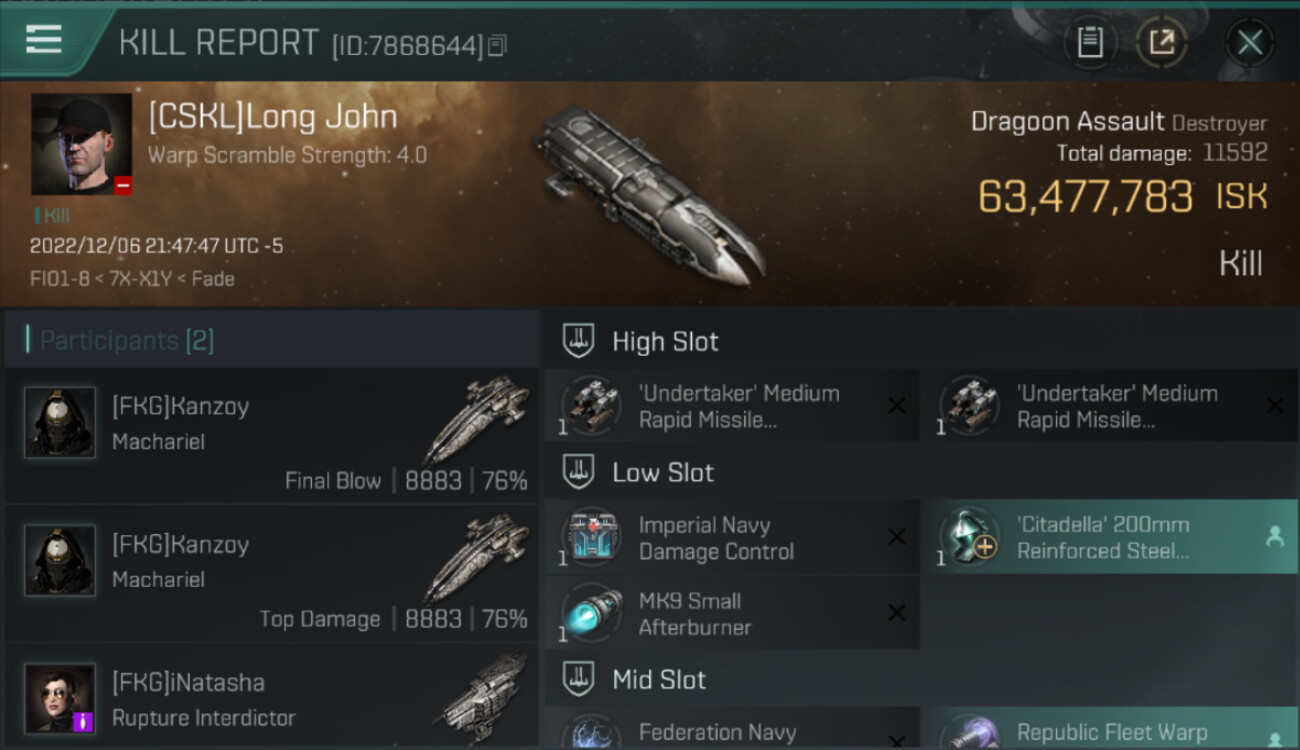Click the clipboard icon in header
Screen dimensions: 1300x750
[x=1089, y=42]
